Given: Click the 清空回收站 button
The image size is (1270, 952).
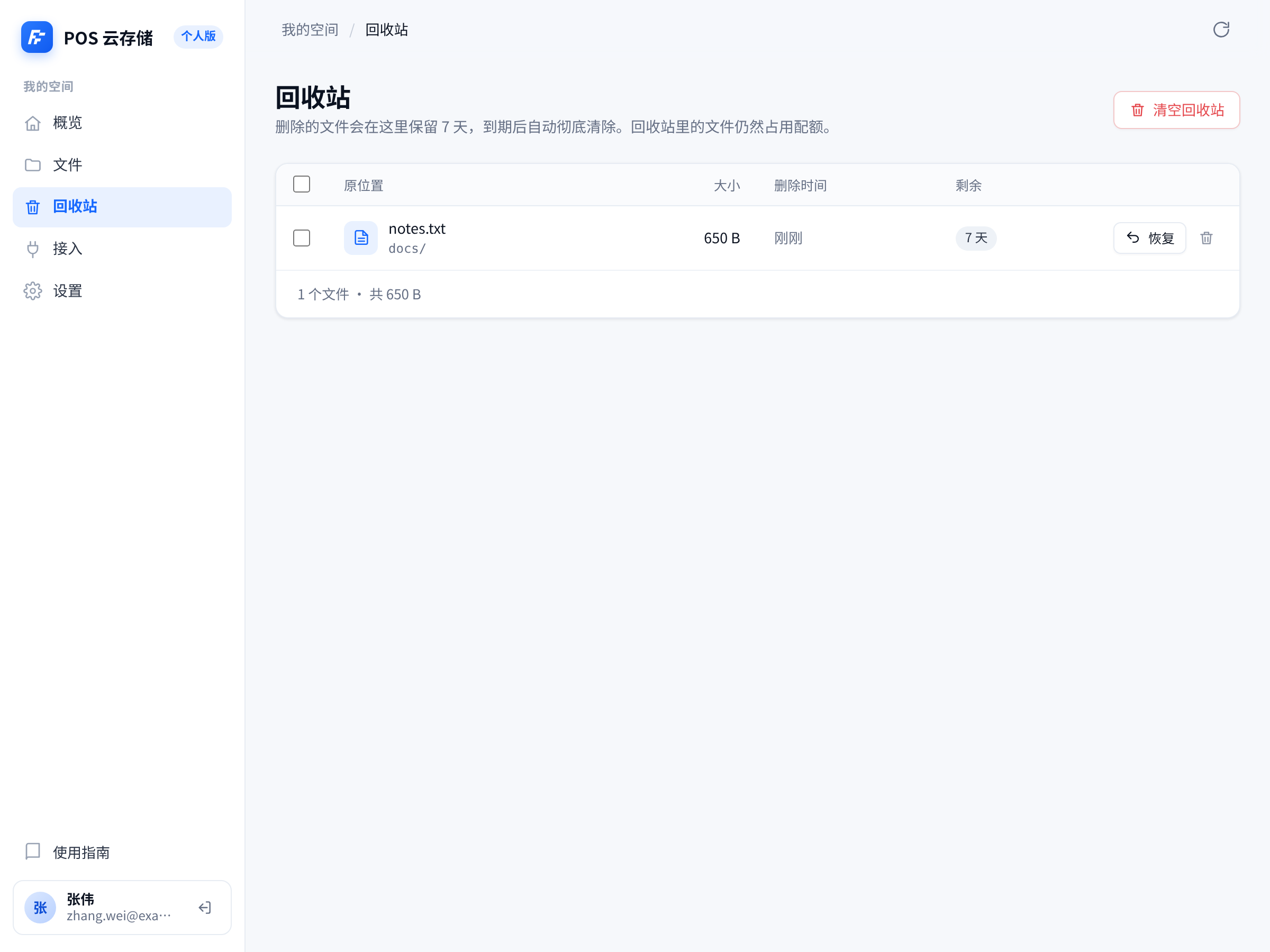Looking at the screenshot, I should pyautogui.click(x=1176, y=110).
